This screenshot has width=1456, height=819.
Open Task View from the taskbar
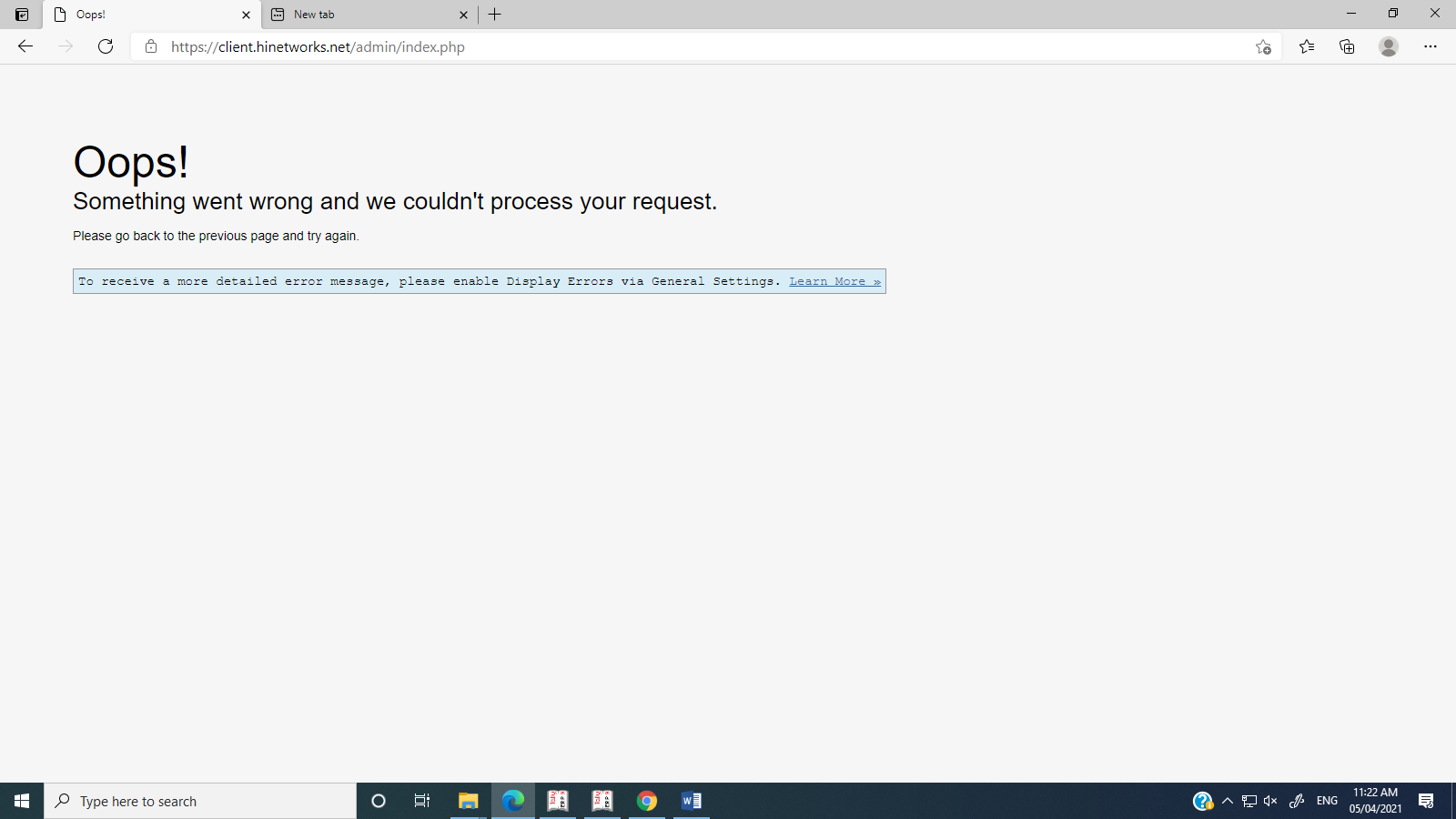pyautogui.click(x=422, y=801)
